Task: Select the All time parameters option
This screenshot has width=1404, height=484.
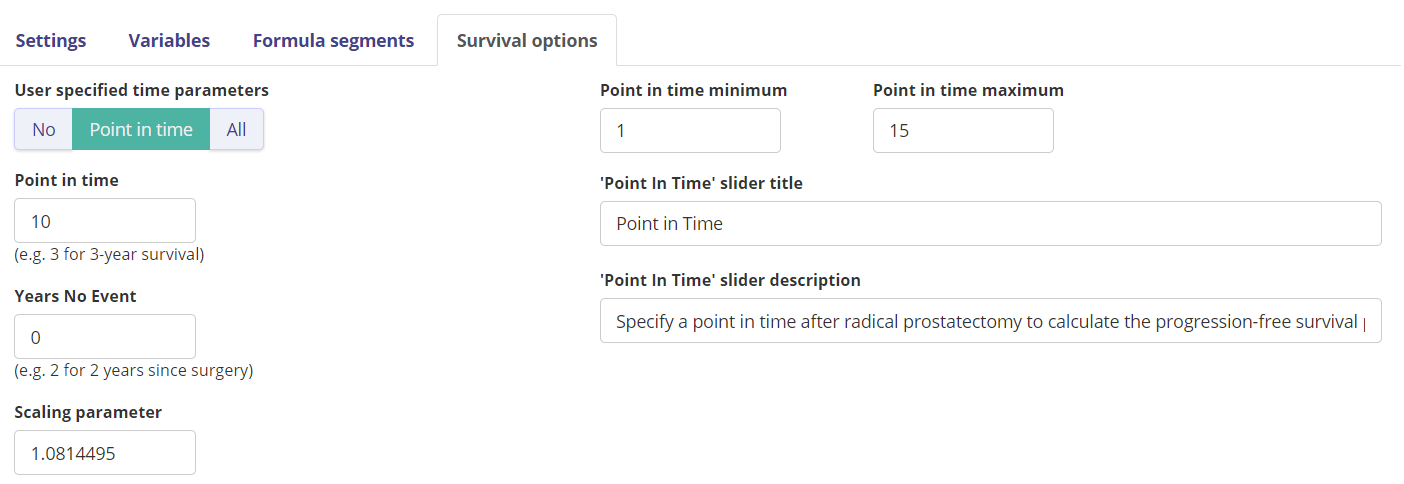Action: [x=236, y=129]
